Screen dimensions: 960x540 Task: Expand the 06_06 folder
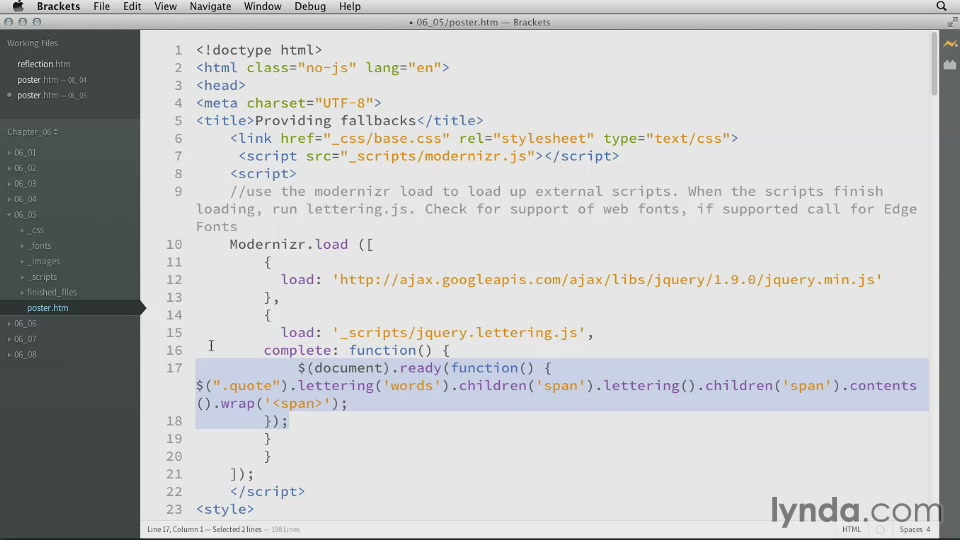(9, 323)
